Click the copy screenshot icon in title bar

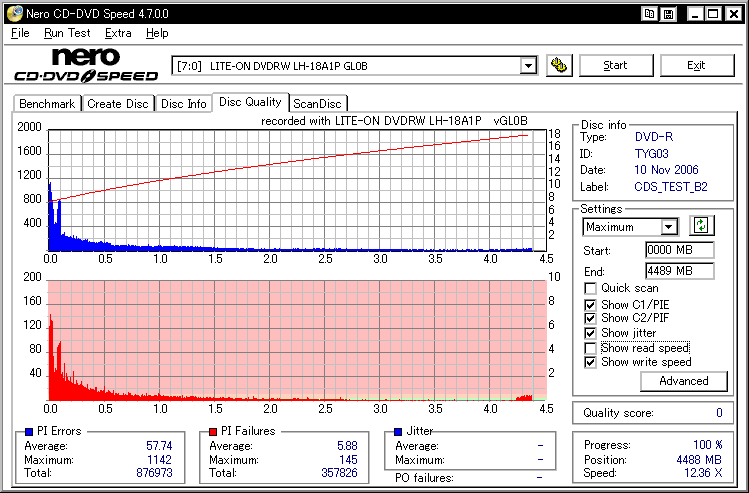pyautogui.click(x=650, y=13)
